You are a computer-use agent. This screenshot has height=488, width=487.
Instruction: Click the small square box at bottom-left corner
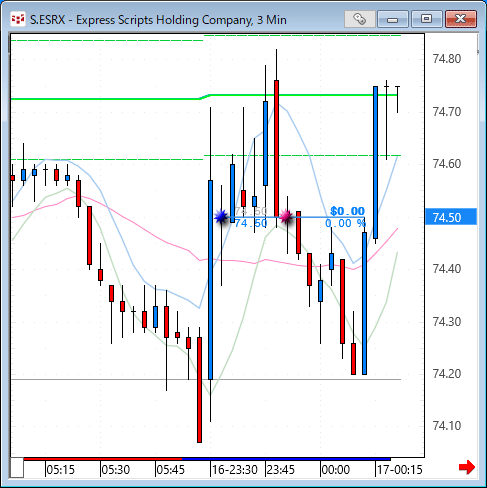17,468
